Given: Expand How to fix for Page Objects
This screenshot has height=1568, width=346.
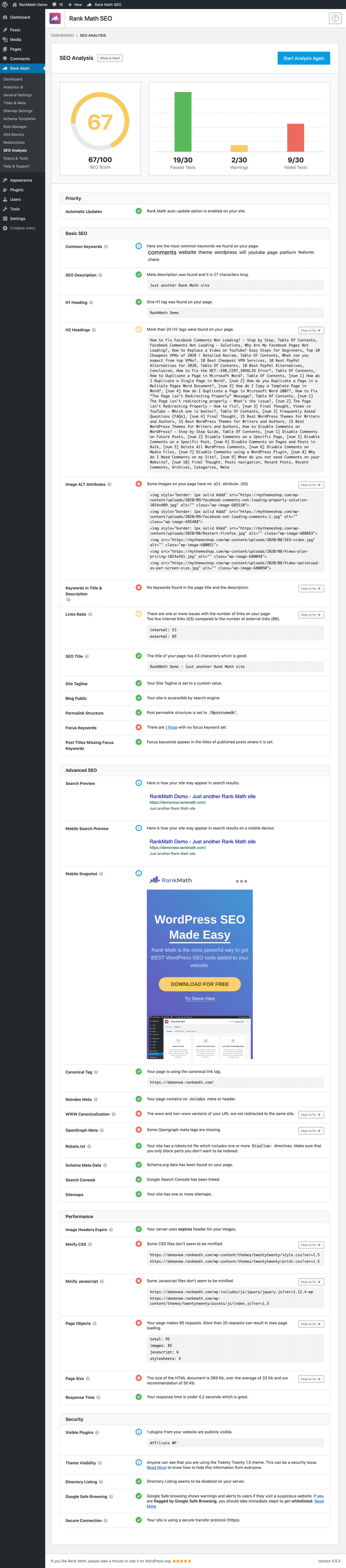Looking at the screenshot, I should 311,1324.
